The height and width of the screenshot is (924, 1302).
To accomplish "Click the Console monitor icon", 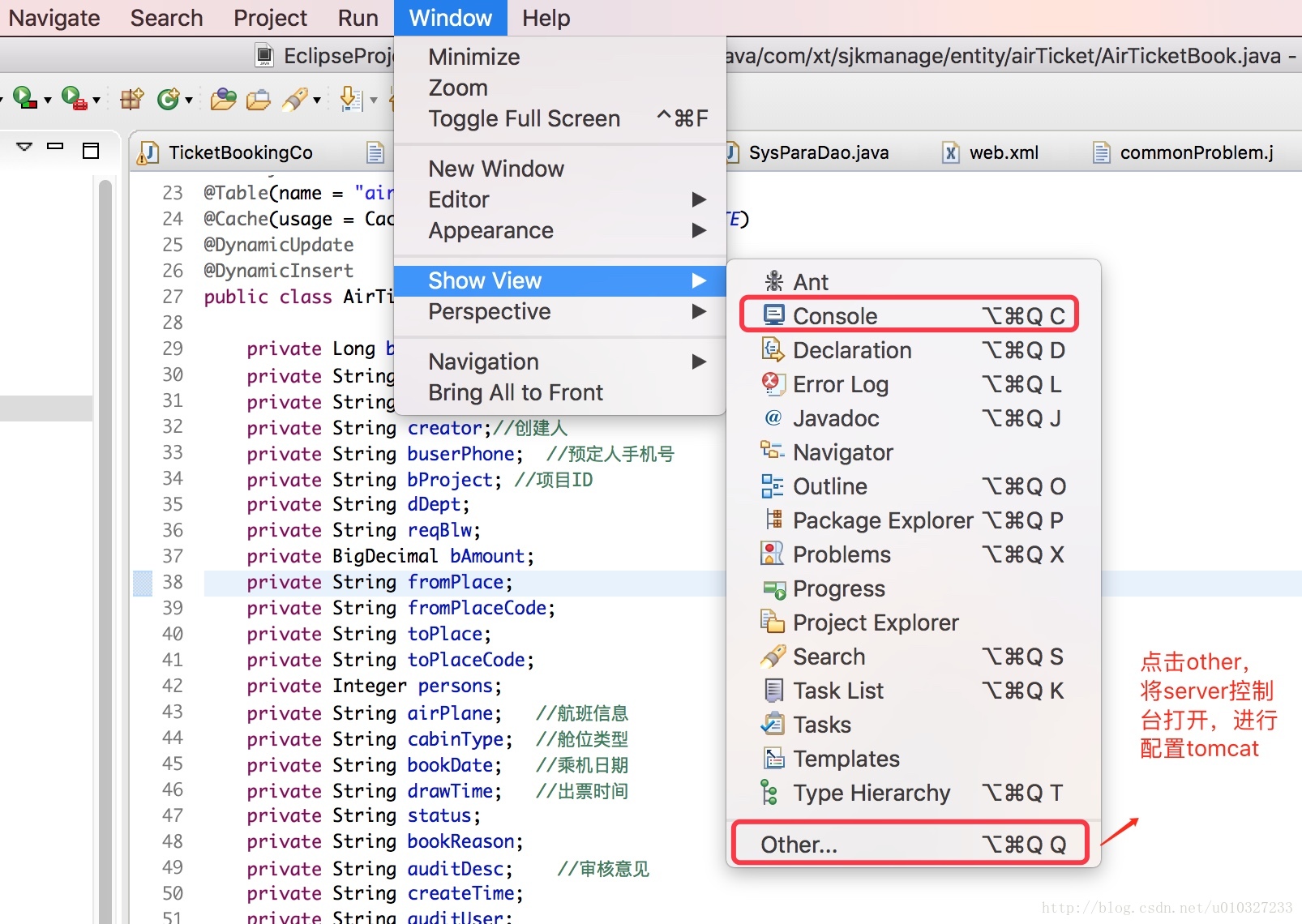I will [x=774, y=314].
